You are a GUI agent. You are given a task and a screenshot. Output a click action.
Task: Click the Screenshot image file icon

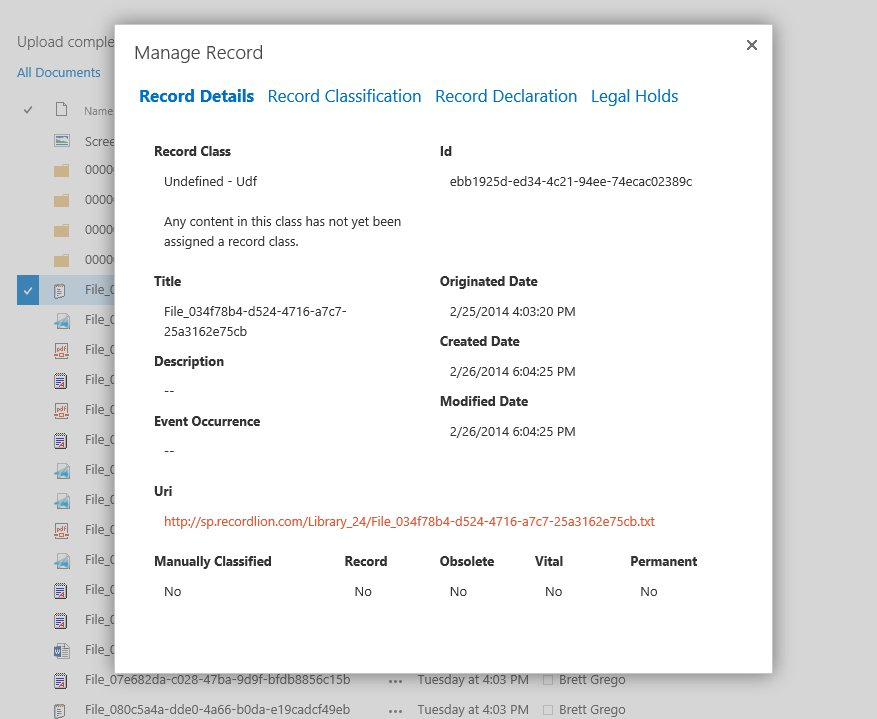tap(61, 141)
